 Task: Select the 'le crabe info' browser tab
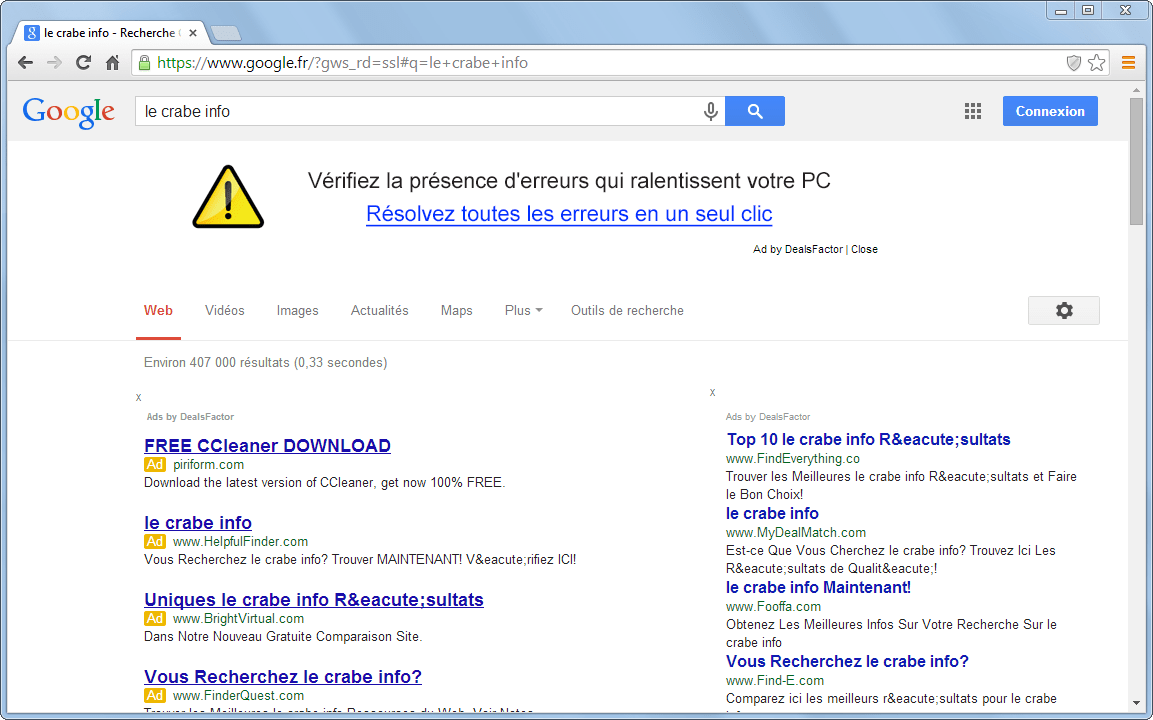click(110, 32)
